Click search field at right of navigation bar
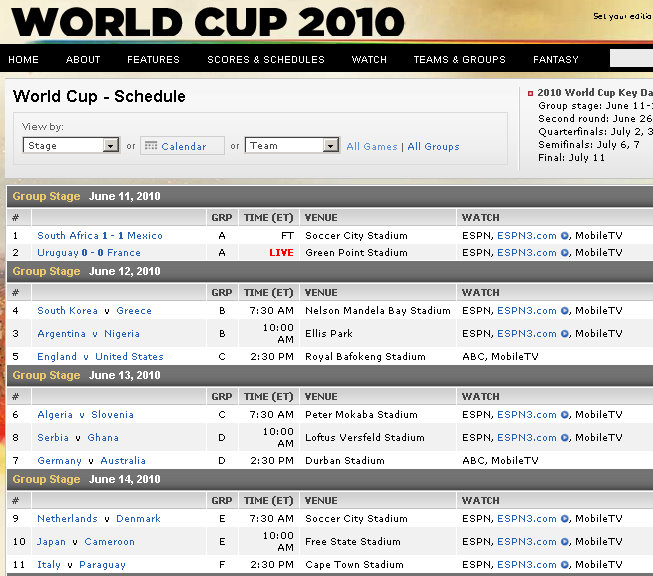653x576 pixels. [x=631, y=58]
